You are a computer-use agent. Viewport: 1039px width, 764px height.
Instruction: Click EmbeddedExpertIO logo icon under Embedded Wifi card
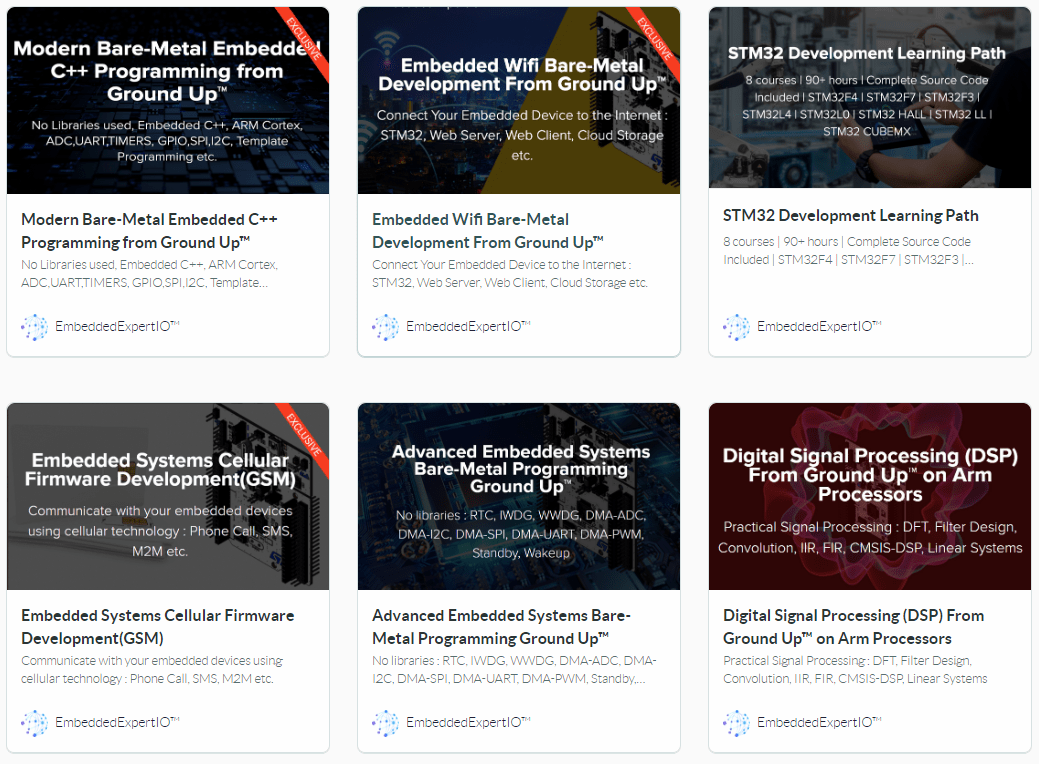point(385,327)
